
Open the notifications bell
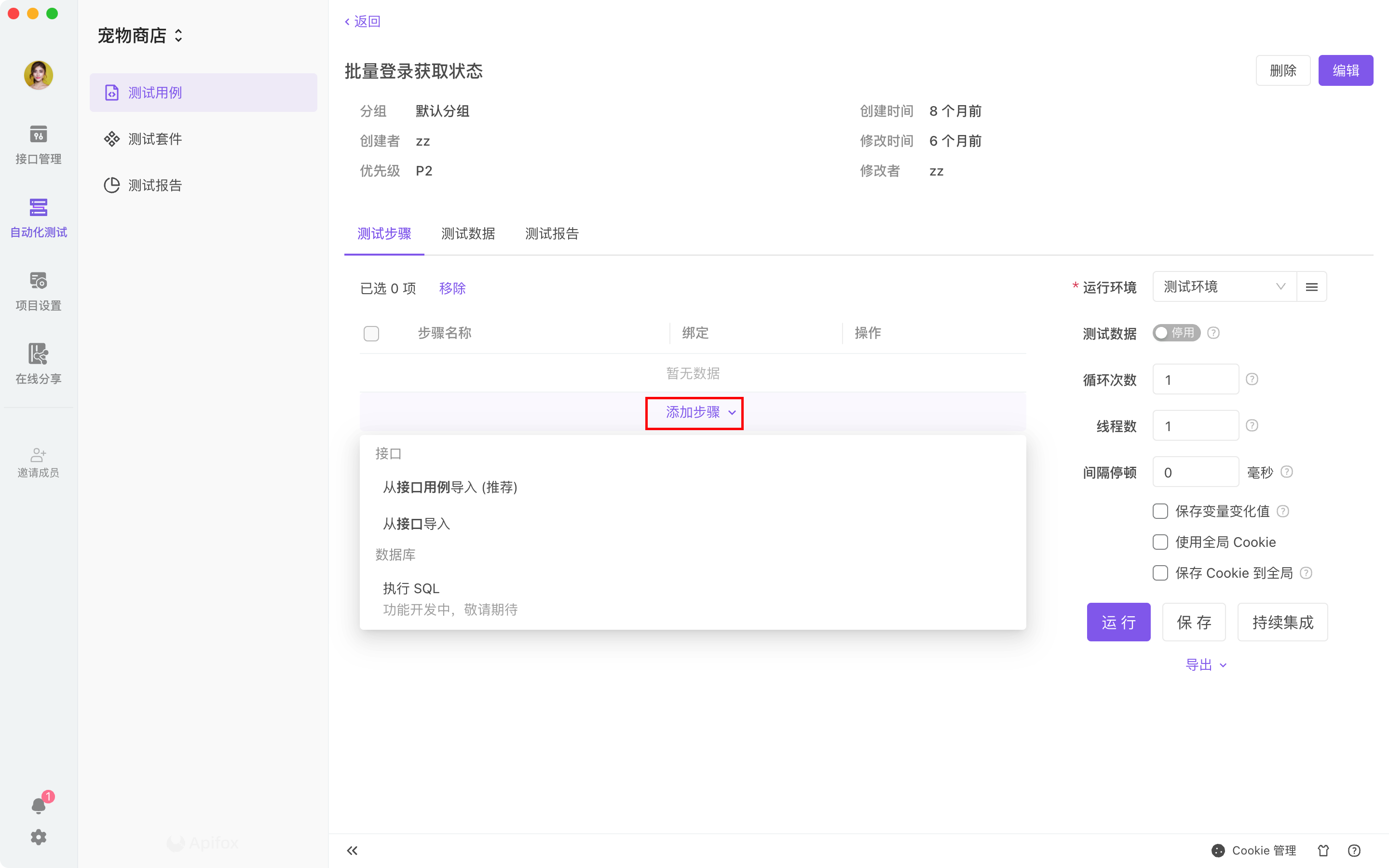coord(38,805)
